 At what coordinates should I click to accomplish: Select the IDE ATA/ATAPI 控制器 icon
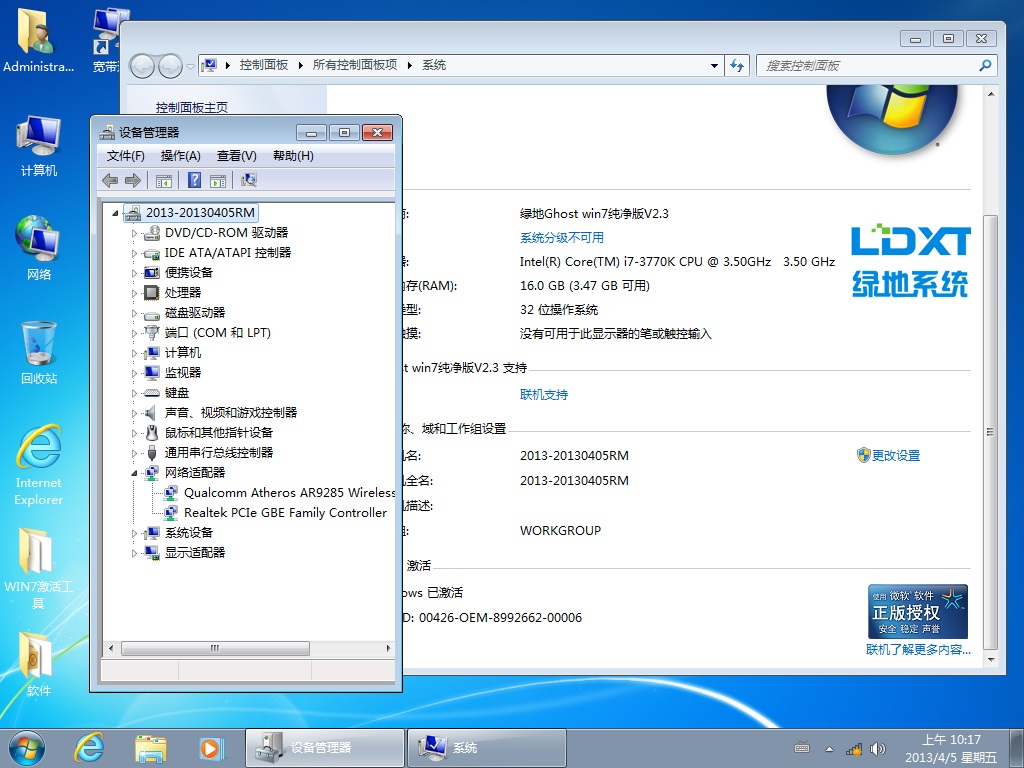point(152,253)
